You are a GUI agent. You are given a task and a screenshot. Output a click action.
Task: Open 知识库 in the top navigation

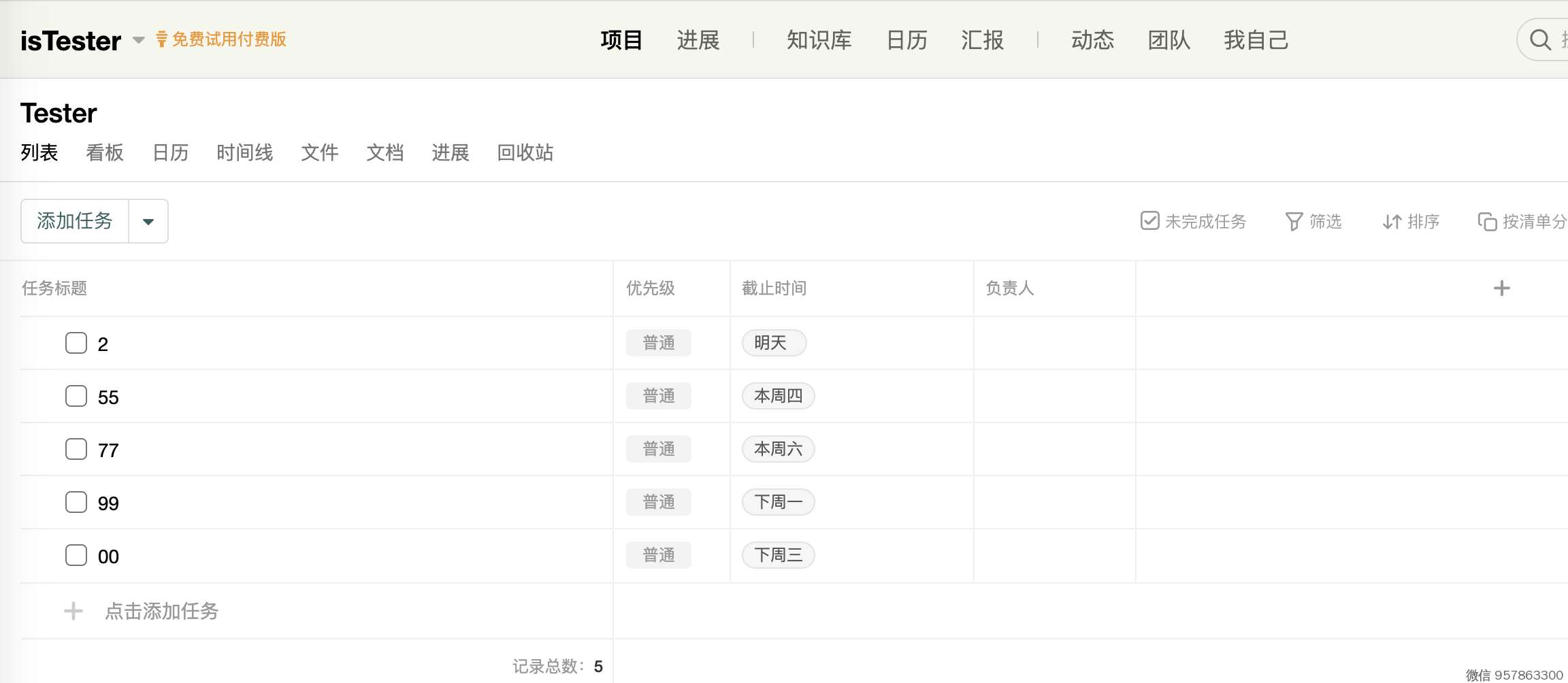[x=819, y=40]
